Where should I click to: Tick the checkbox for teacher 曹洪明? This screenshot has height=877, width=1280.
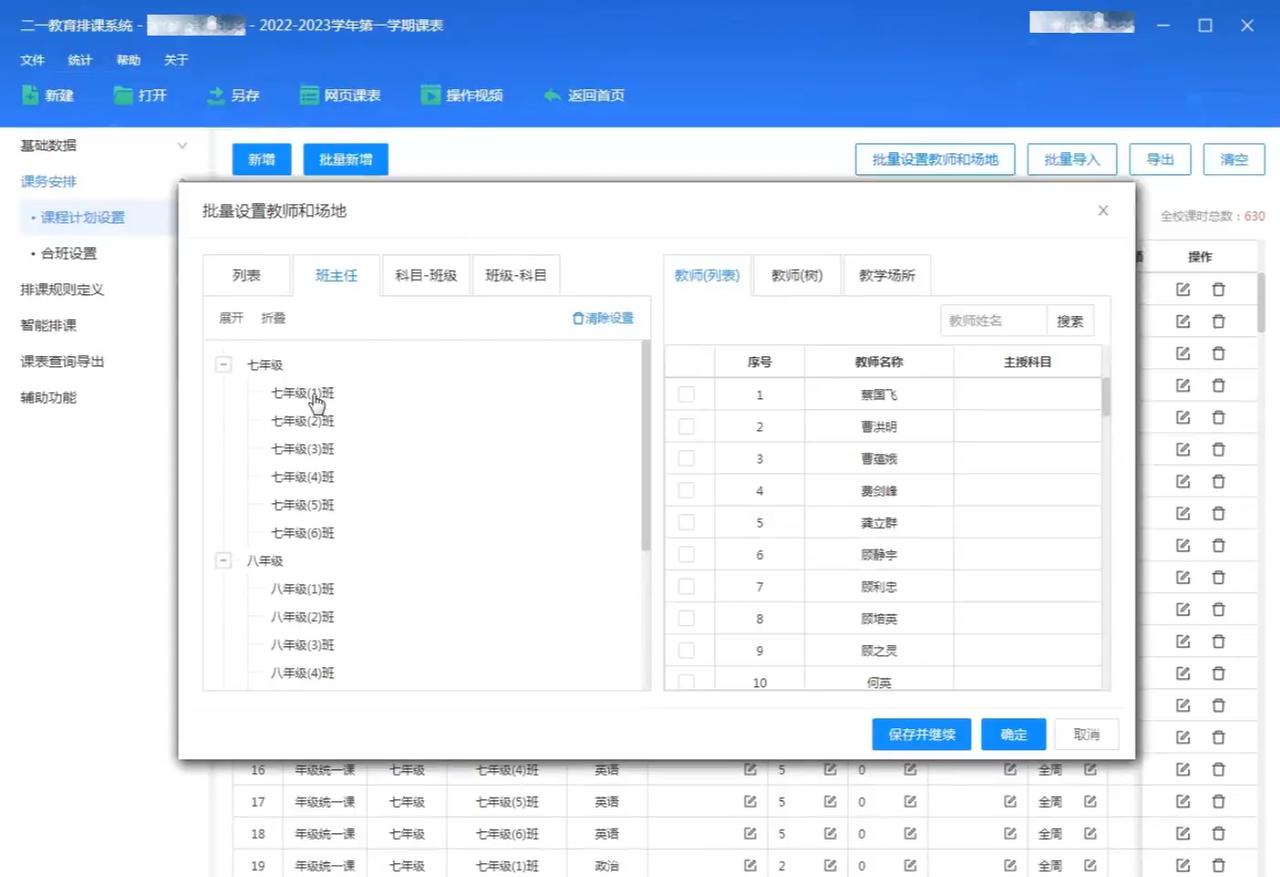[x=686, y=426]
